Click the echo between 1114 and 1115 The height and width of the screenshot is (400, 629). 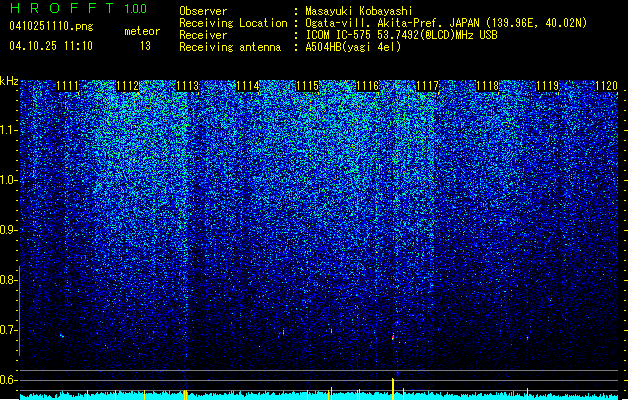tap(284, 332)
